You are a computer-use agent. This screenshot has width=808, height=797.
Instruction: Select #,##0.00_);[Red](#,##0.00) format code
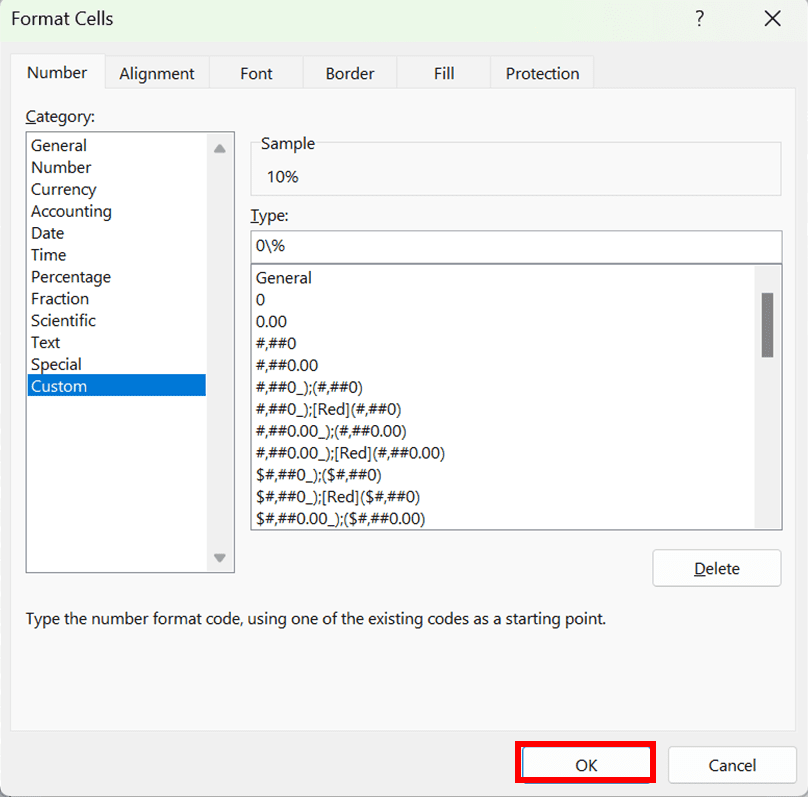(x=504, y=453)
